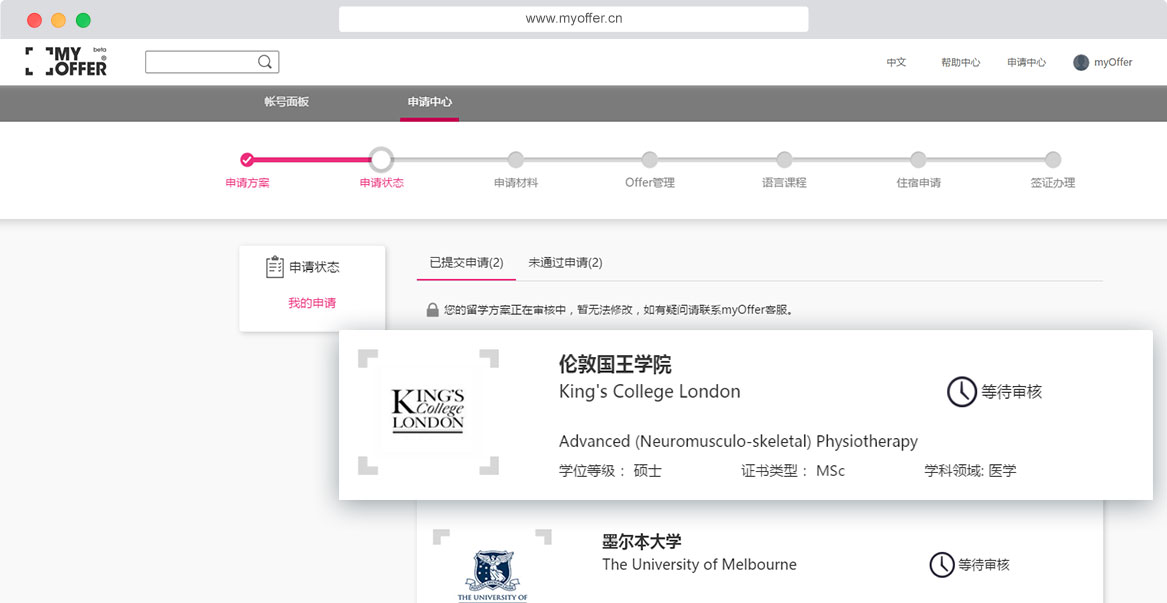
Task: Click the 申请状态 step circle
Action: pos(381,159)
